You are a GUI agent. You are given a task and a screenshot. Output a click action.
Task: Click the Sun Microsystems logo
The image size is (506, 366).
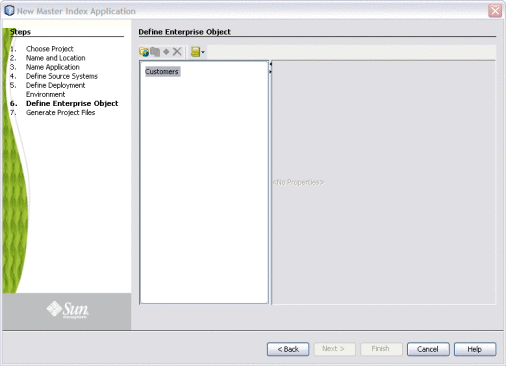(x=68, y=310)
